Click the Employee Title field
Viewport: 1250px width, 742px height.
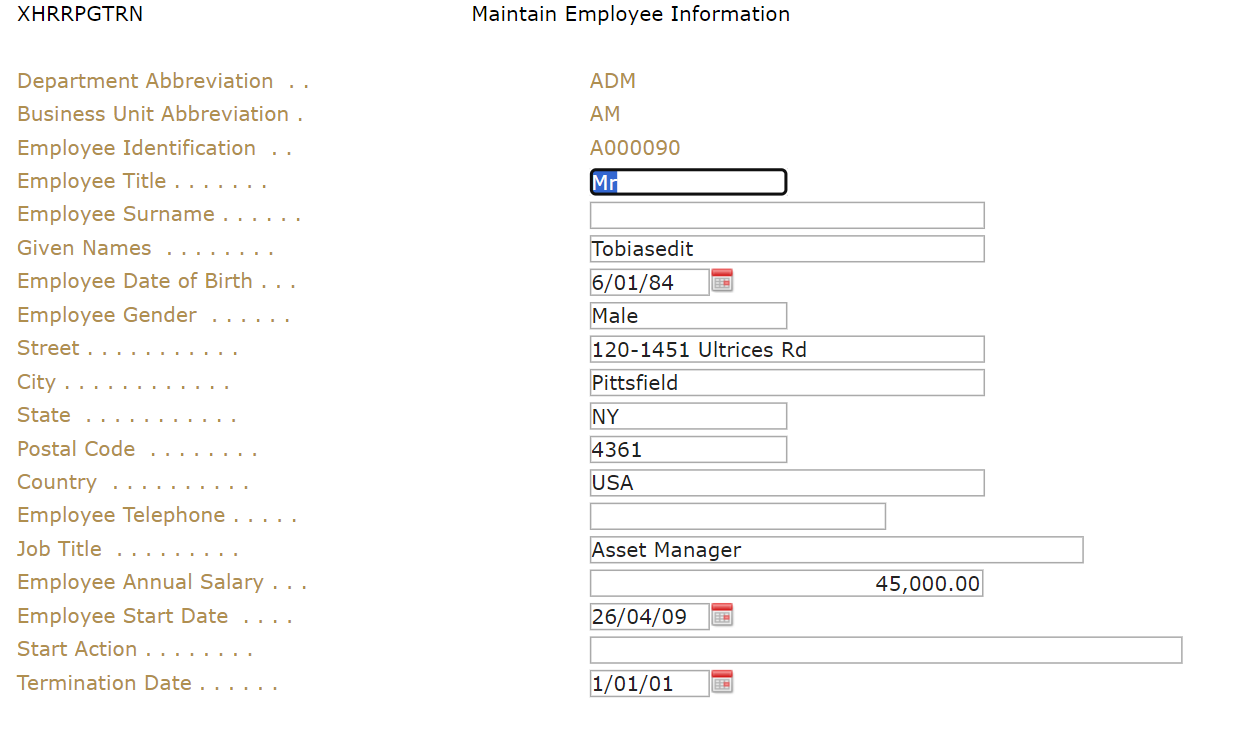688,182
